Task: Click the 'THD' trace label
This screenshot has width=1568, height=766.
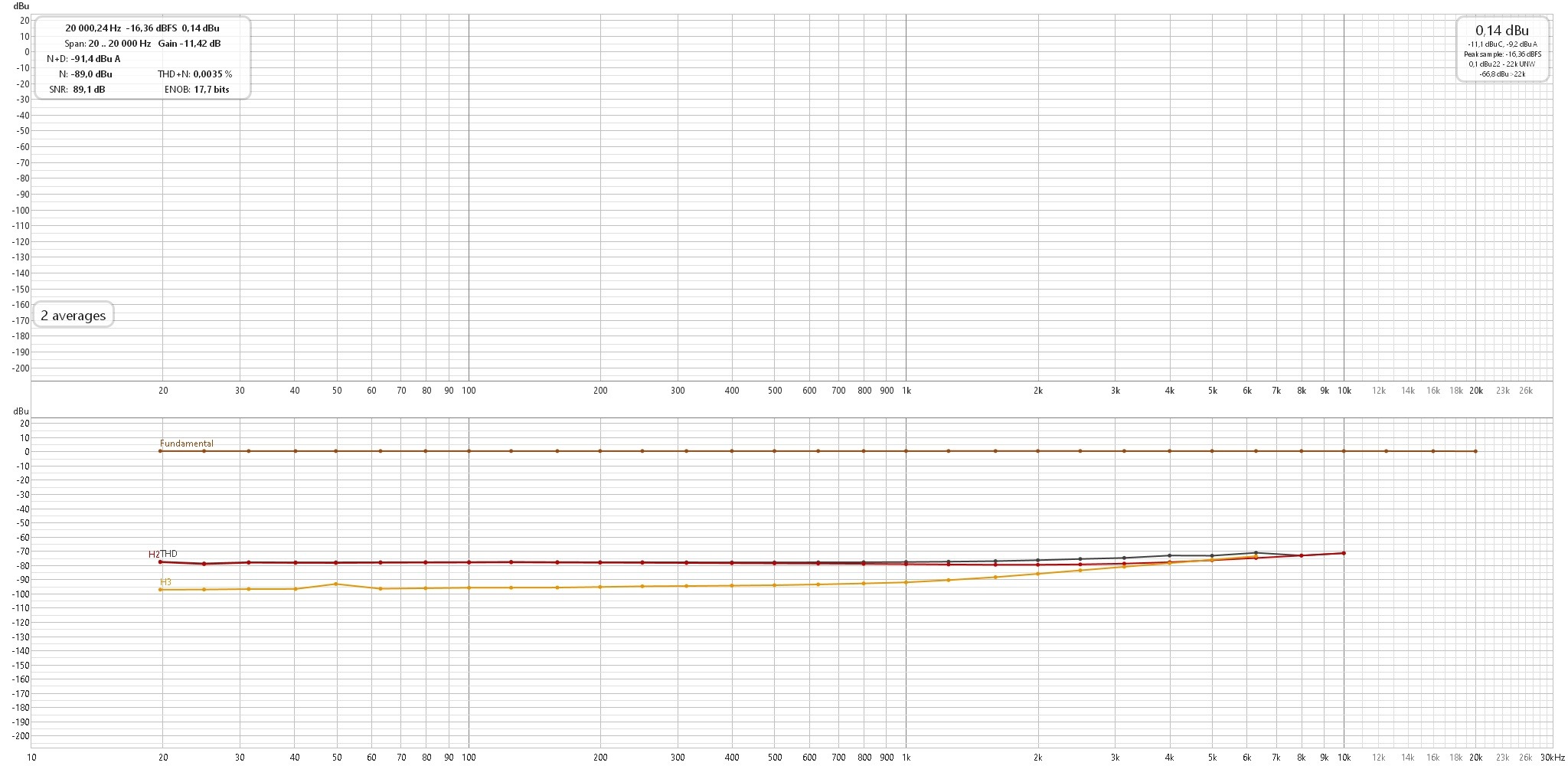Action: point(169,554)
